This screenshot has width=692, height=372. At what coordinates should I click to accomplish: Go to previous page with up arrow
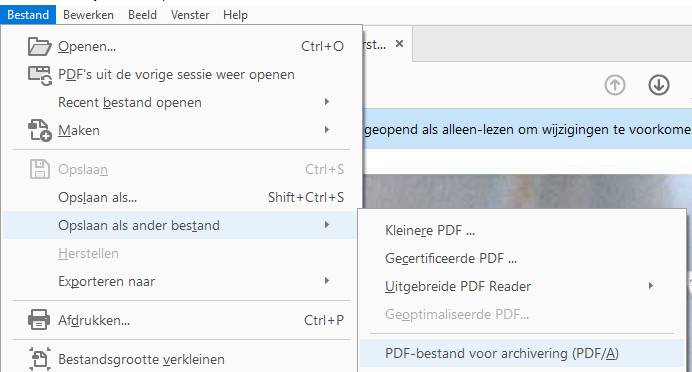coord(615,85)
